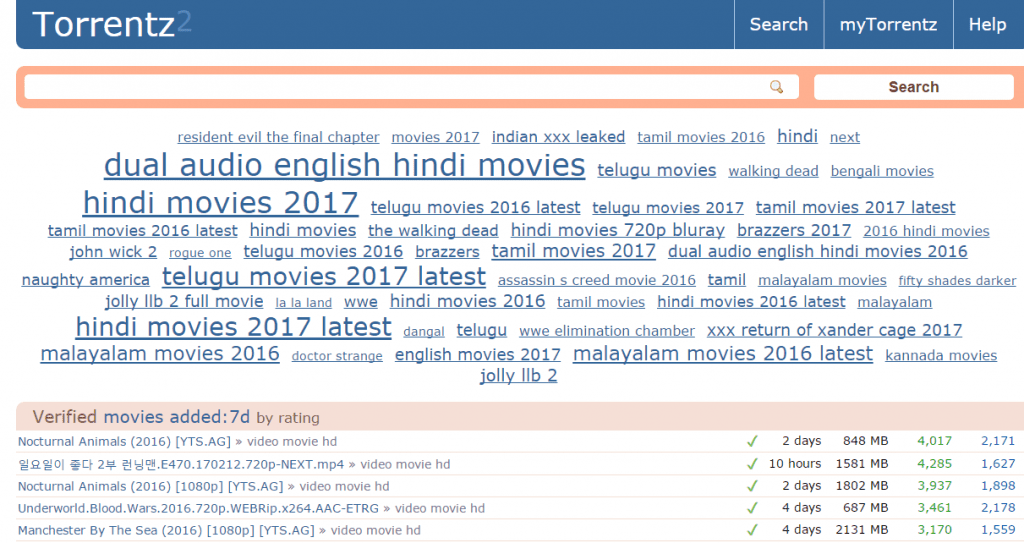This screenshot has width=1024, height=543.
Task: Open the '2016 hindi movies' tag
Action: 926,231
